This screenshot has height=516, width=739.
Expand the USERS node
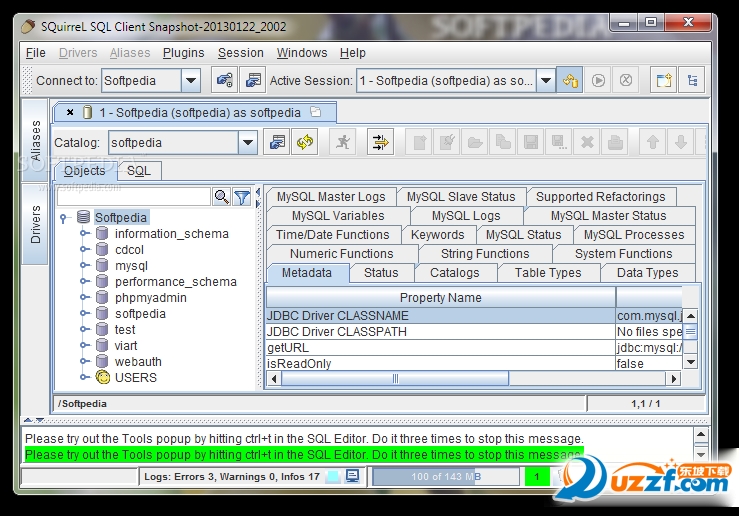84,377
